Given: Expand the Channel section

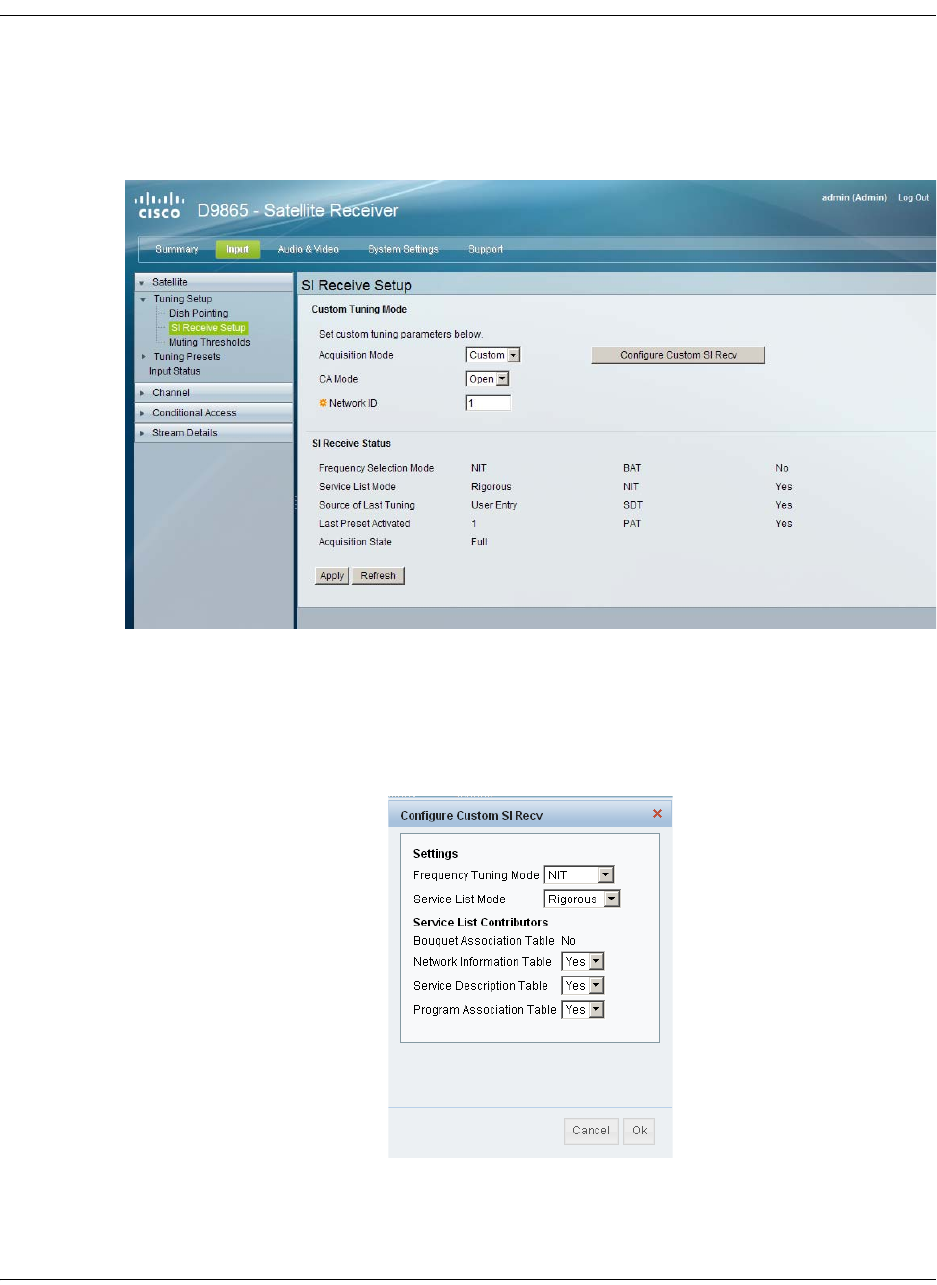Looking at the screenshot, I should (x=213, y=393).
